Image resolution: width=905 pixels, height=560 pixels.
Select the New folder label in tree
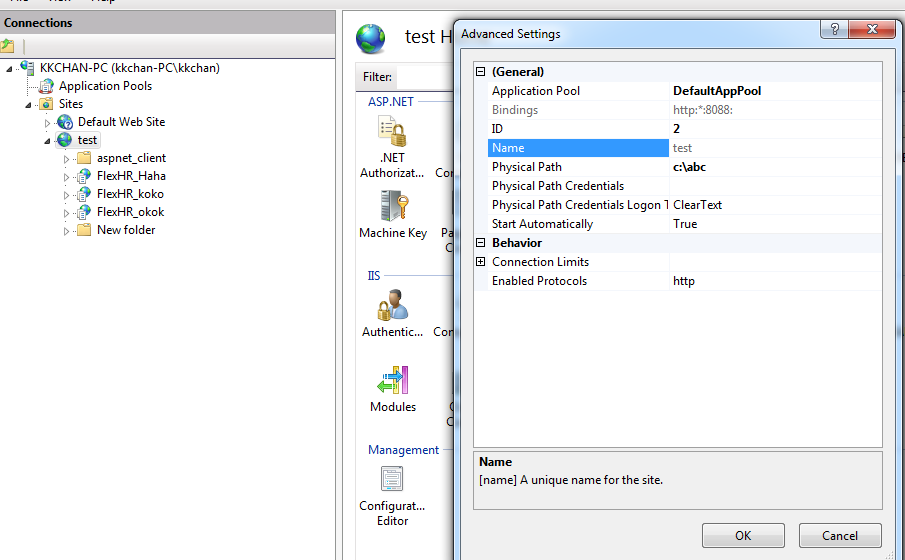pyautogui.click(x=126, y=230)
